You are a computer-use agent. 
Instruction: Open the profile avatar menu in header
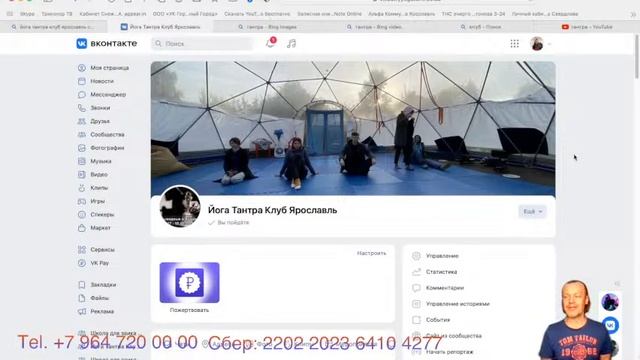point(540,44)
